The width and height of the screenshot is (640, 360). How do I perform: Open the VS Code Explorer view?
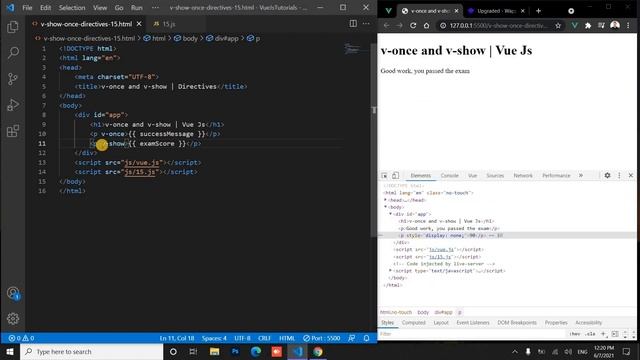click(13, 27)
